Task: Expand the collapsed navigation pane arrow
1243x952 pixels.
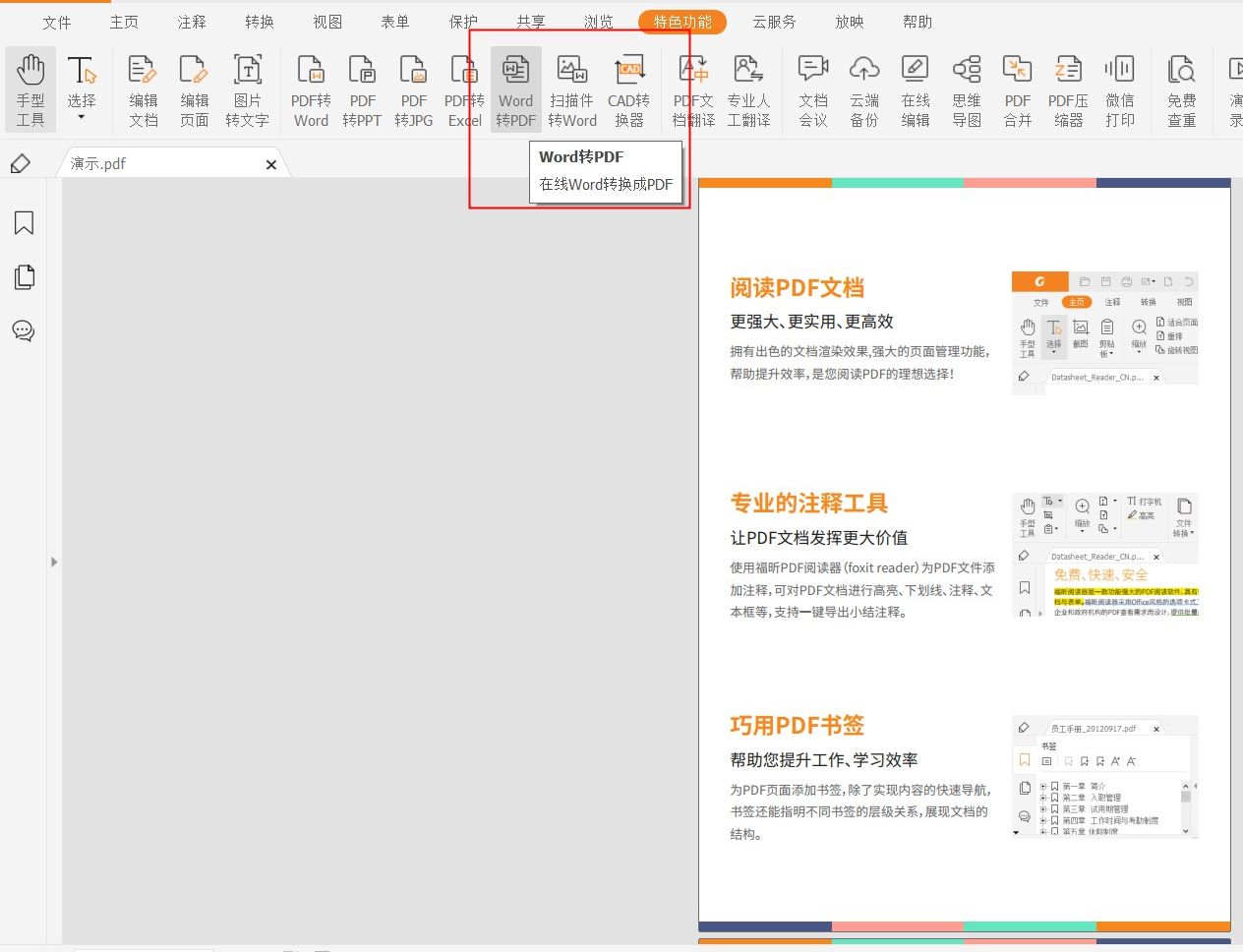Action: click(54, 562)
